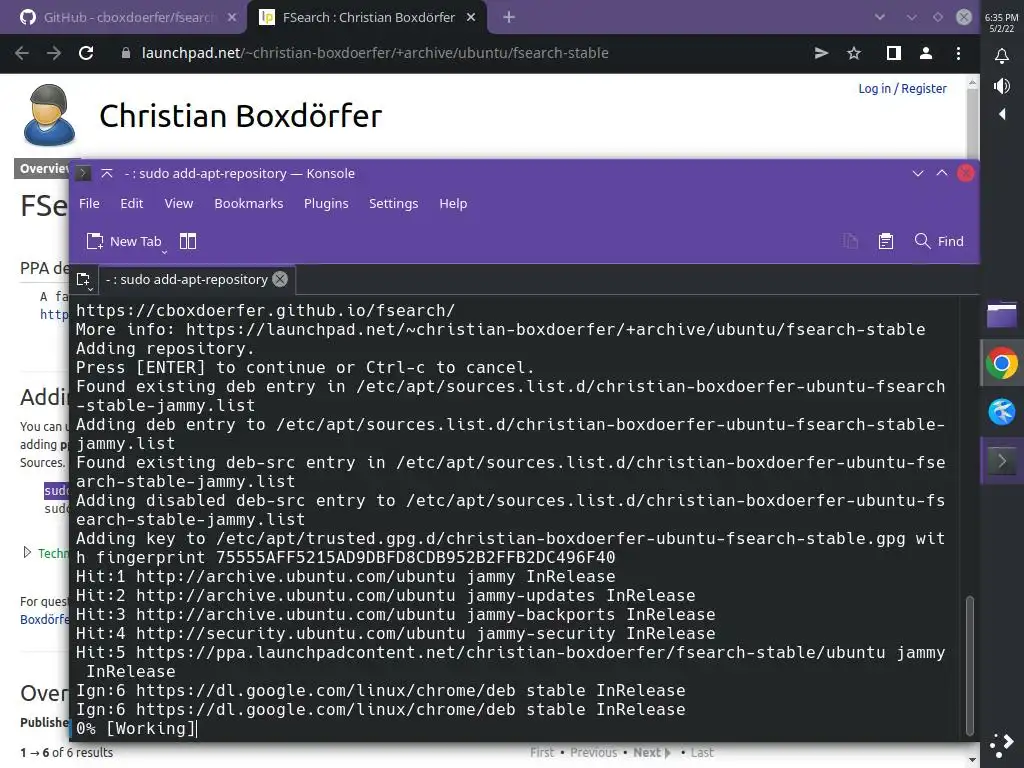Click the address bar URL
1024x768 pixels.
(375, 53)
